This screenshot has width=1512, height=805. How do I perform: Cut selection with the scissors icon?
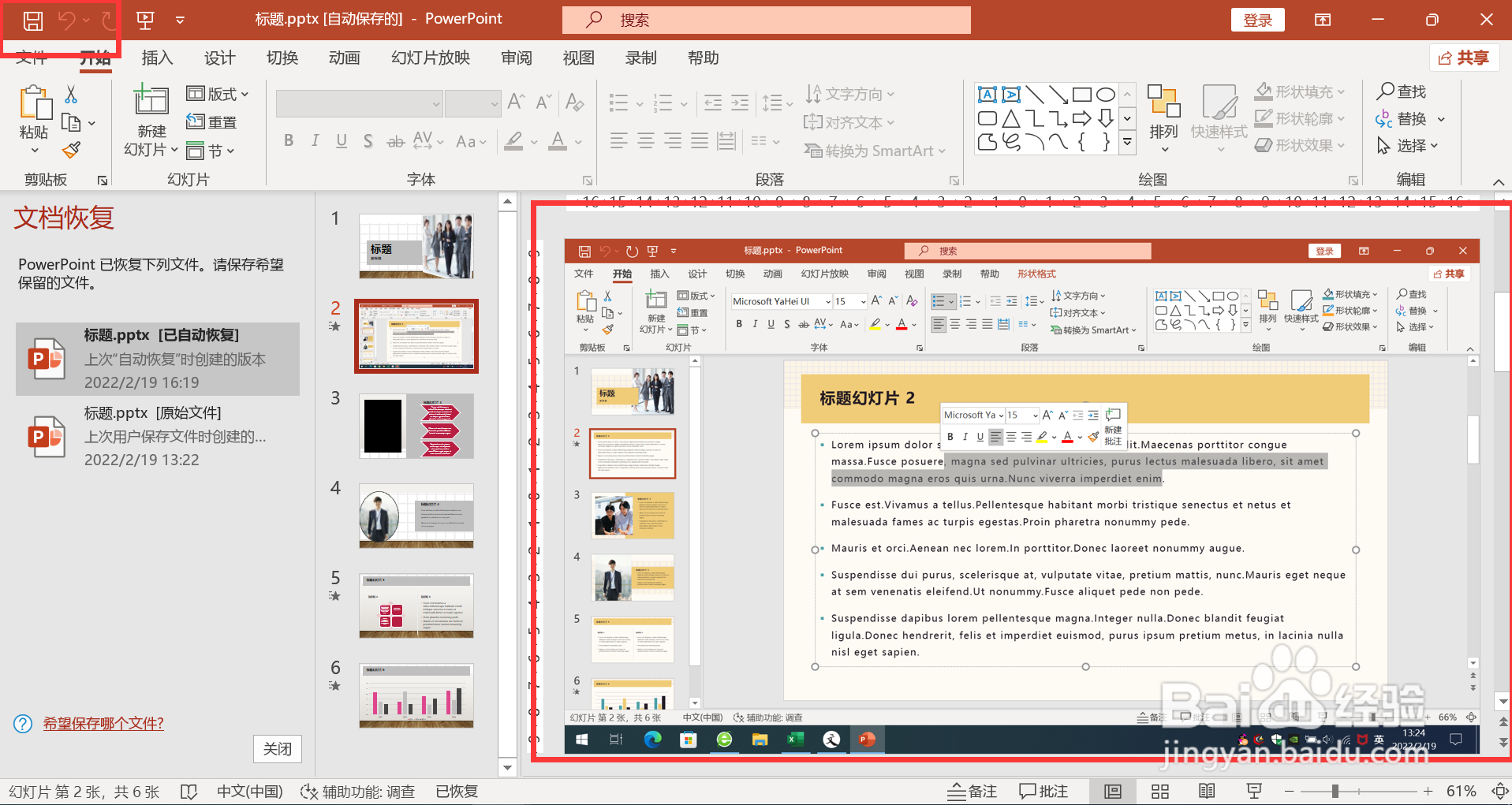(71, 95)
